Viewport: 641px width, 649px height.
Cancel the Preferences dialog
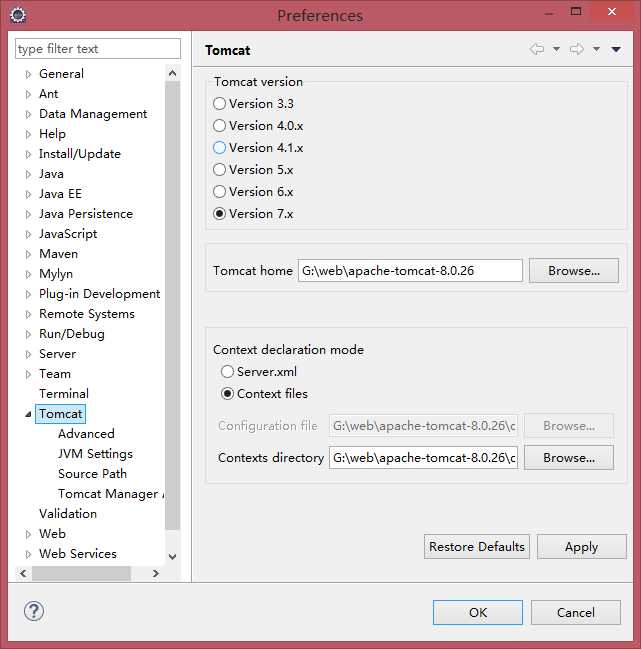coord(576,613)
